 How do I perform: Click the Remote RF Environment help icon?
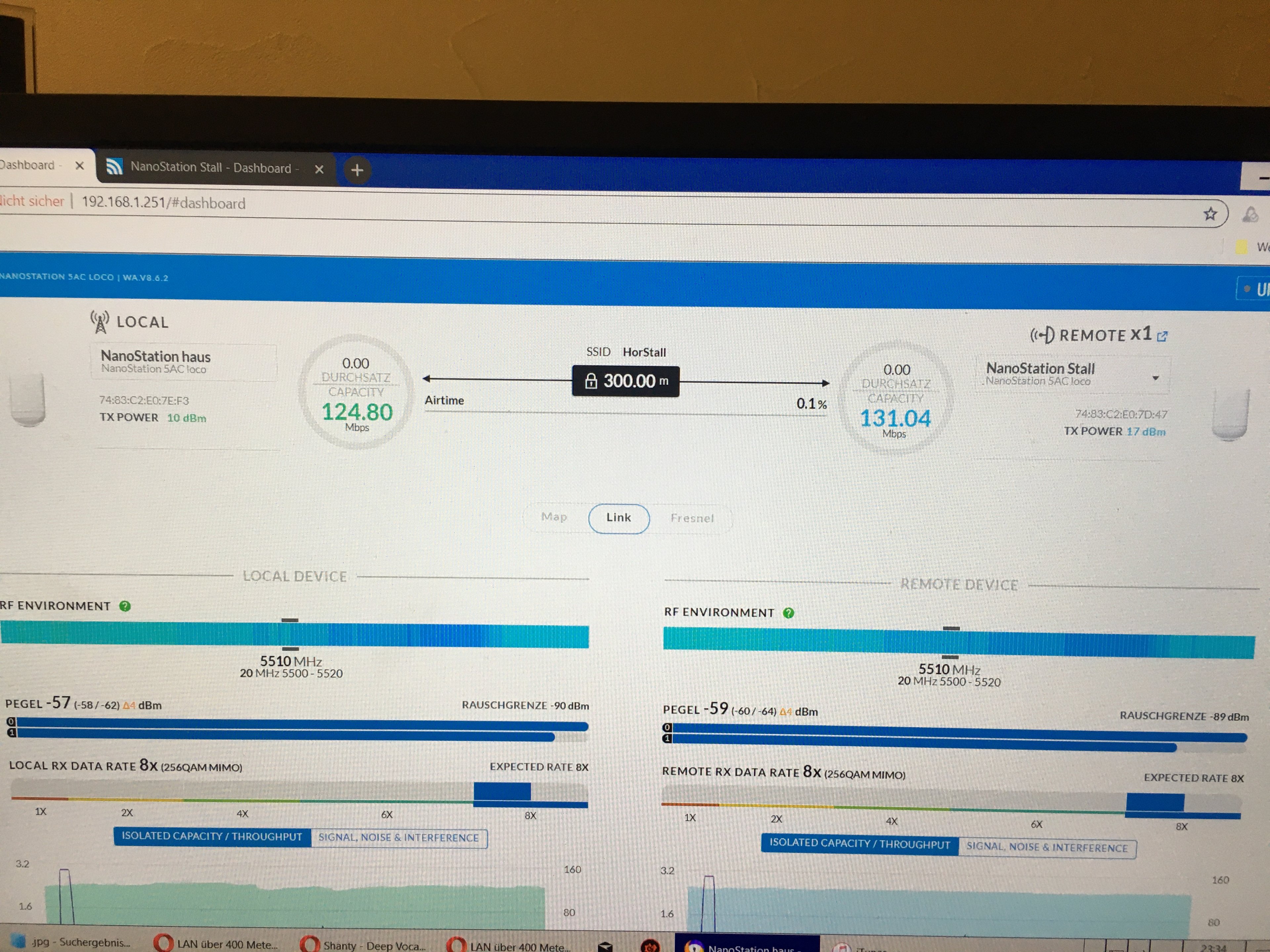pyautogui.click(x=788, y=613)
